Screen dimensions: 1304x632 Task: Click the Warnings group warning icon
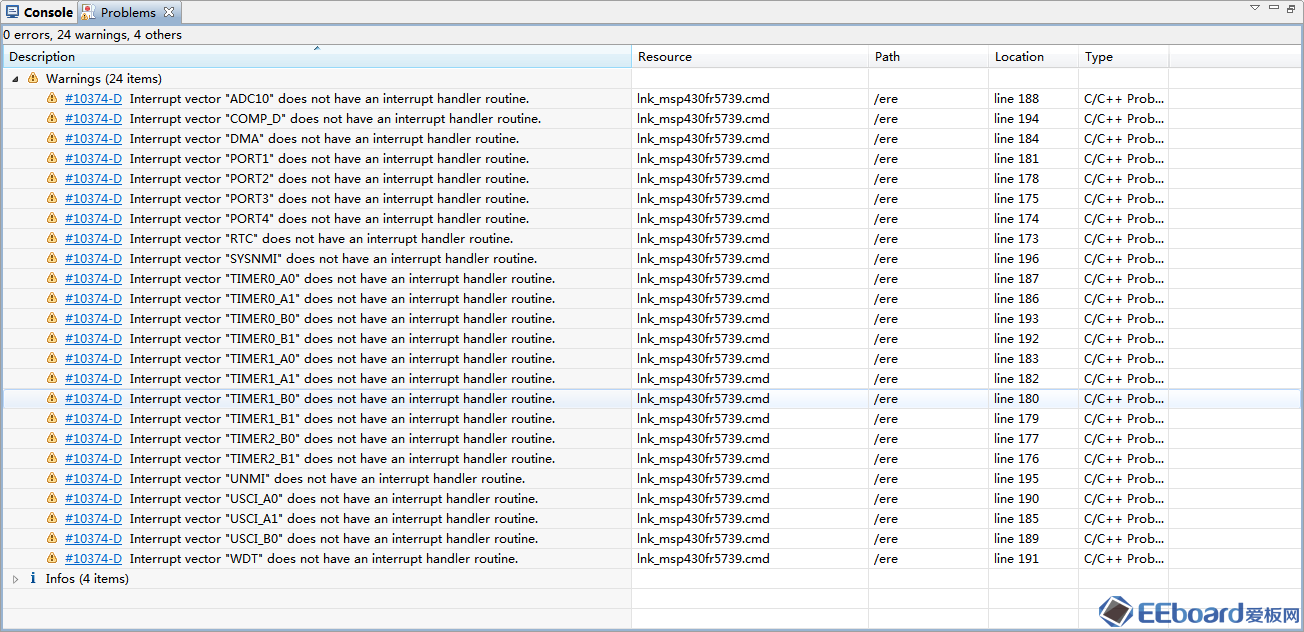pyautogui.click(x=33, y=78)
